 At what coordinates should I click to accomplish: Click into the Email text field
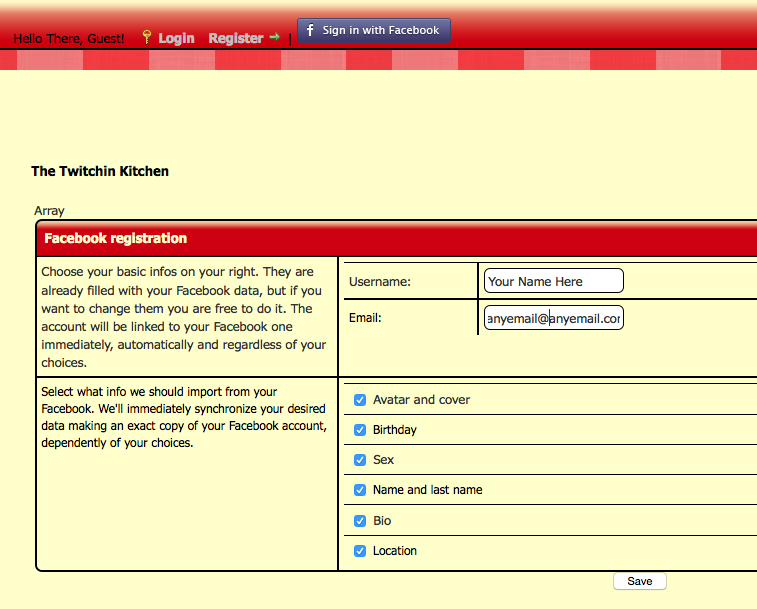553,318
